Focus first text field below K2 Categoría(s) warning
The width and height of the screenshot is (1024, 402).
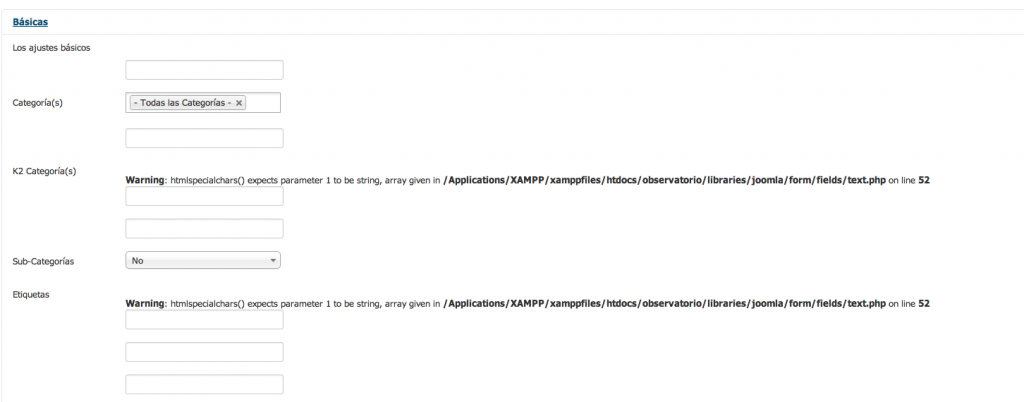(x=204, y=197)
